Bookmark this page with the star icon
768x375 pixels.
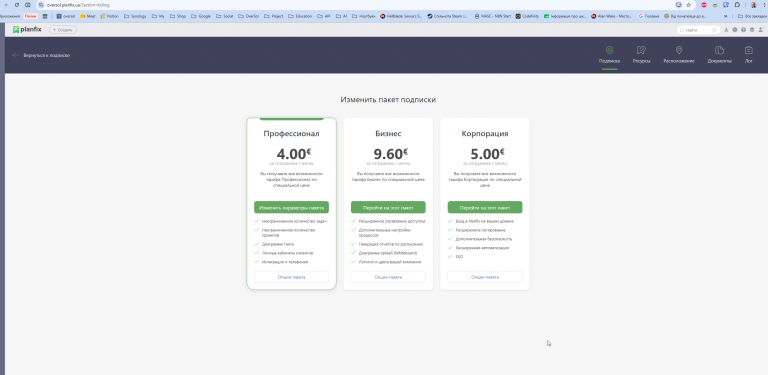point(688,5)
